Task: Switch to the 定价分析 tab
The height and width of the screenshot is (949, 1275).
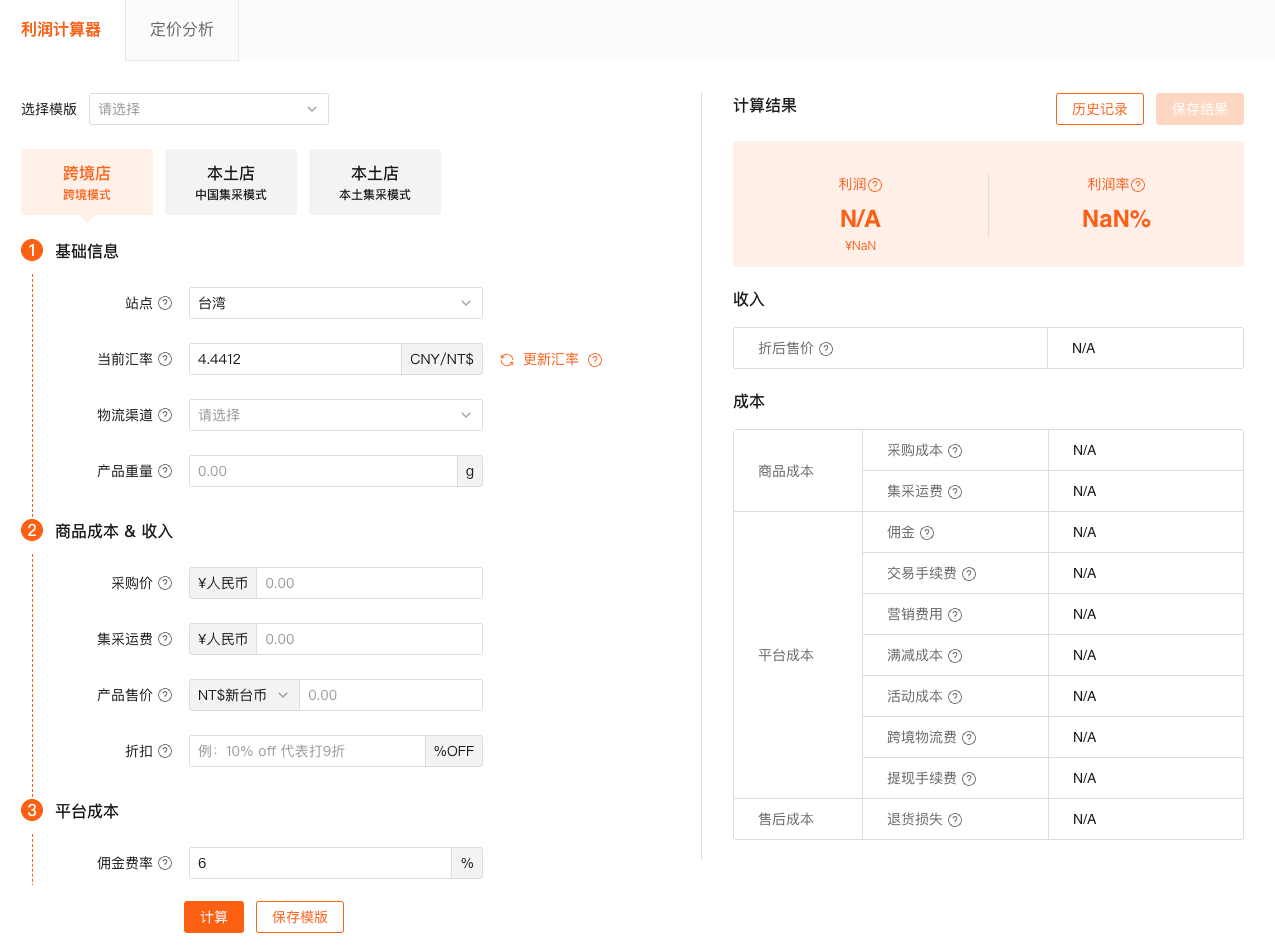Action: click(x=182, y=30)
